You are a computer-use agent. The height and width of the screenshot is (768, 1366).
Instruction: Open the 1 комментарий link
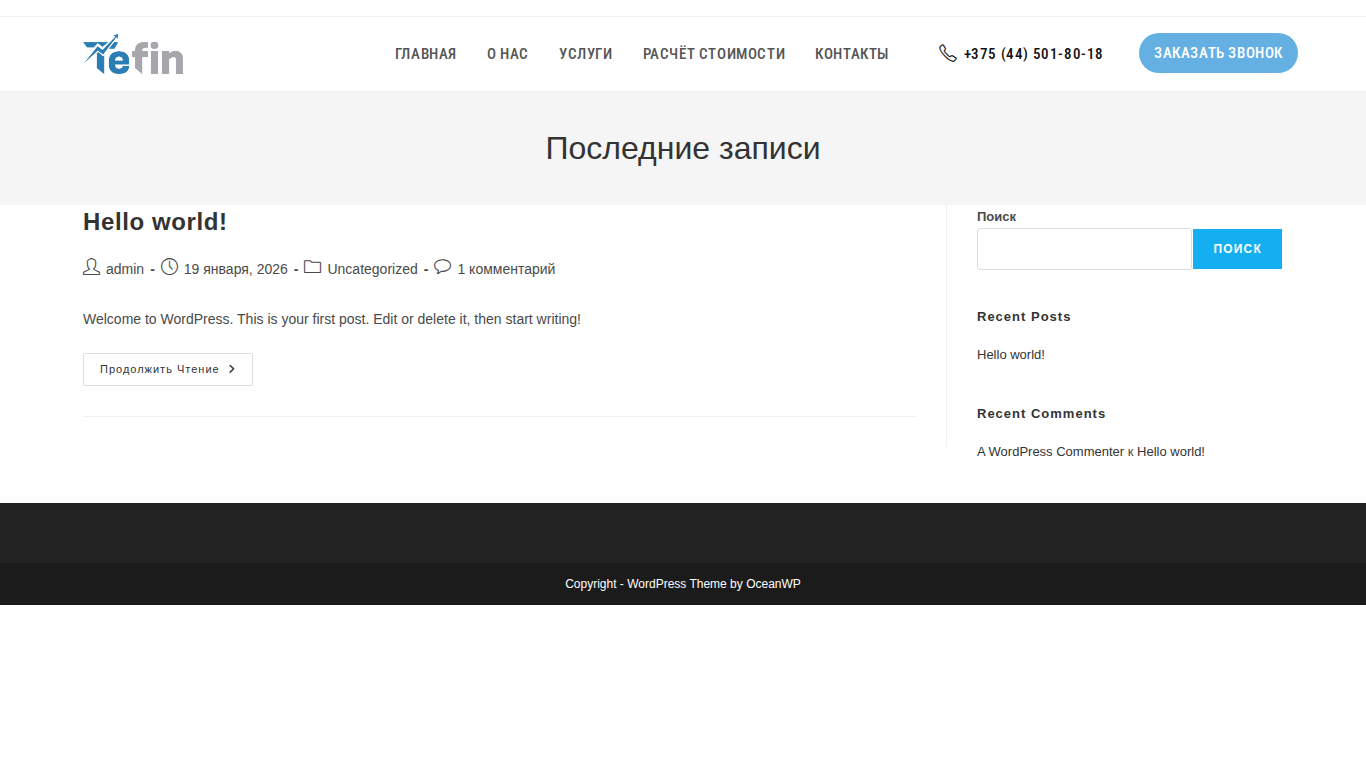point(506,269)
